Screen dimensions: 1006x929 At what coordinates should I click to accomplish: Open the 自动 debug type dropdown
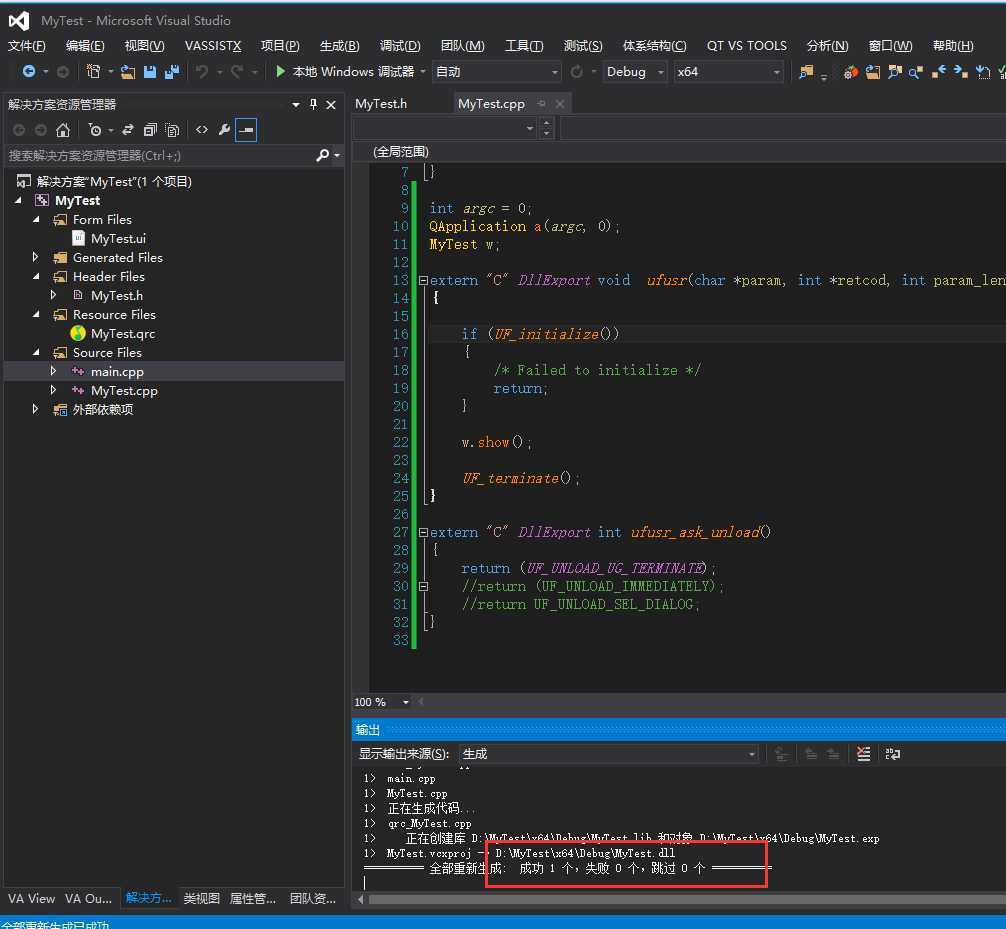pyautogui.click(x=497, y=72)
